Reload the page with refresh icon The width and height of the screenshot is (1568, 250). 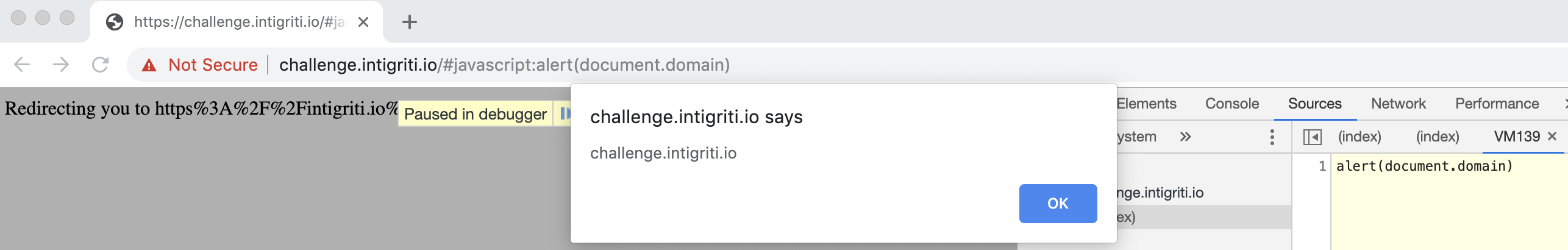pyautogui.click(x=100, y=65)
